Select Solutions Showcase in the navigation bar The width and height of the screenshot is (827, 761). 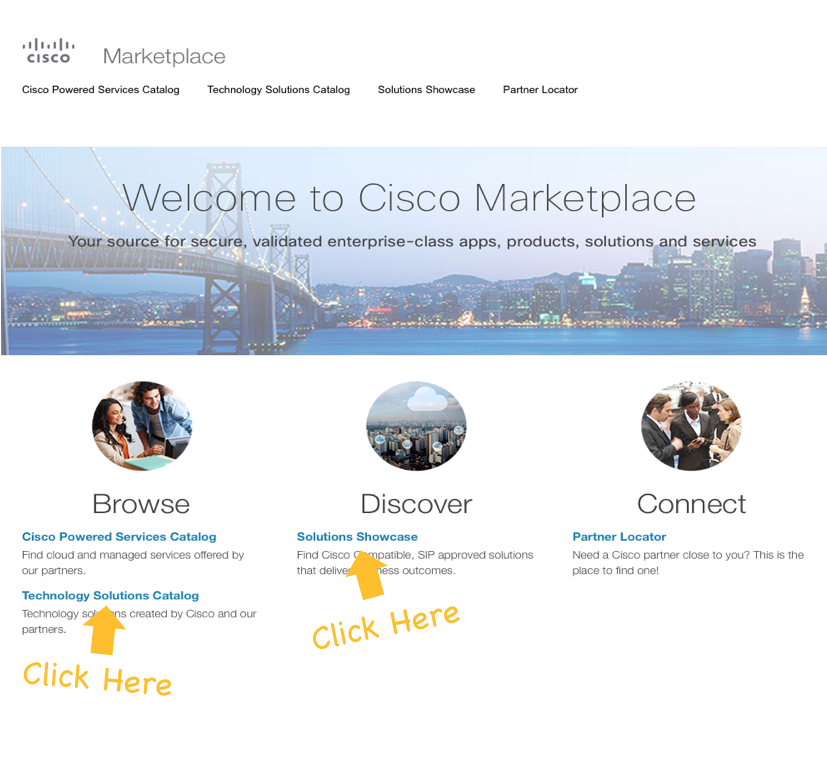click(x=426, y=90)
